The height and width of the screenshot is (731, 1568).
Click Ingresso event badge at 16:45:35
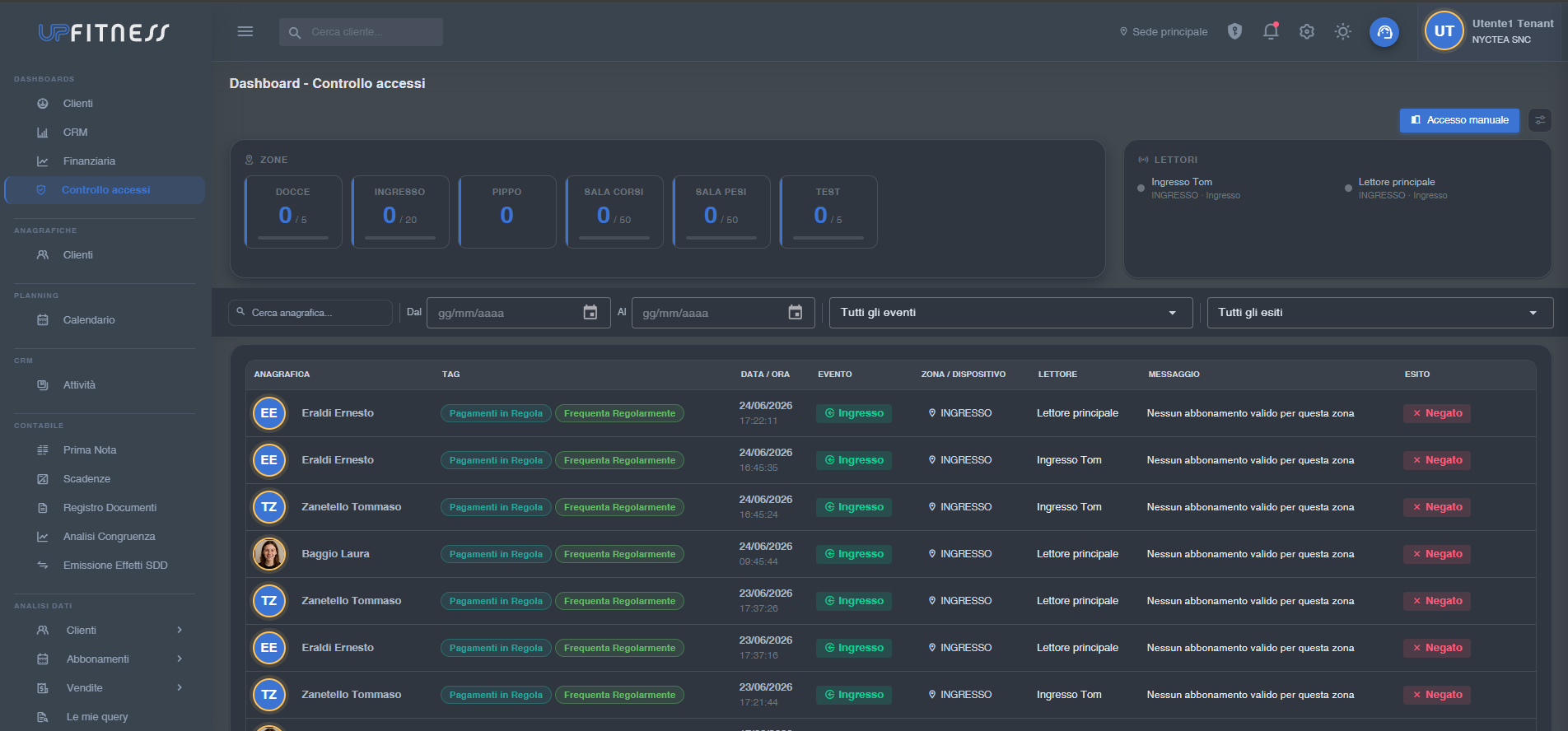click(854, 460)
